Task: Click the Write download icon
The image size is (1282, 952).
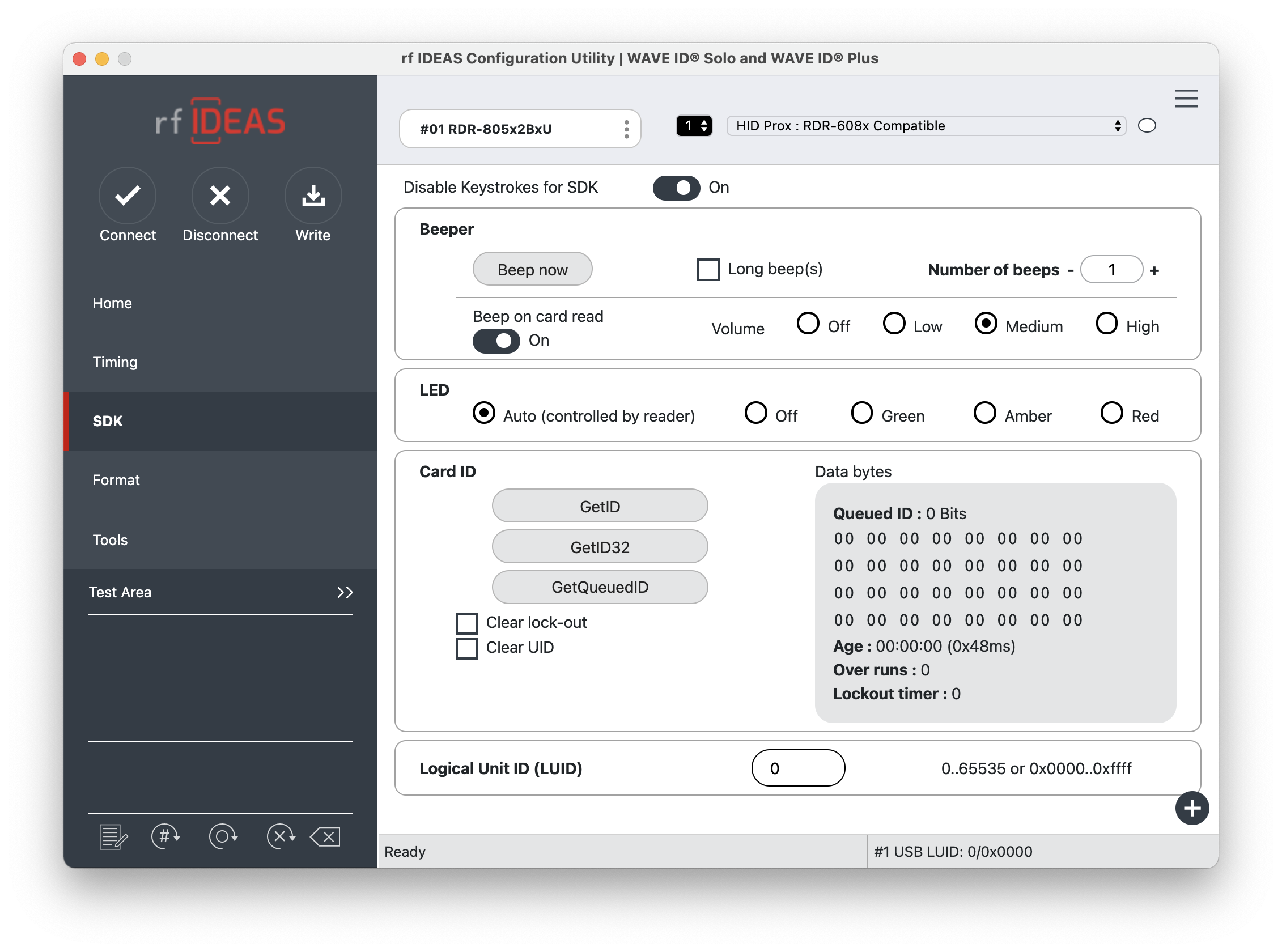Action: coord(313,196)
